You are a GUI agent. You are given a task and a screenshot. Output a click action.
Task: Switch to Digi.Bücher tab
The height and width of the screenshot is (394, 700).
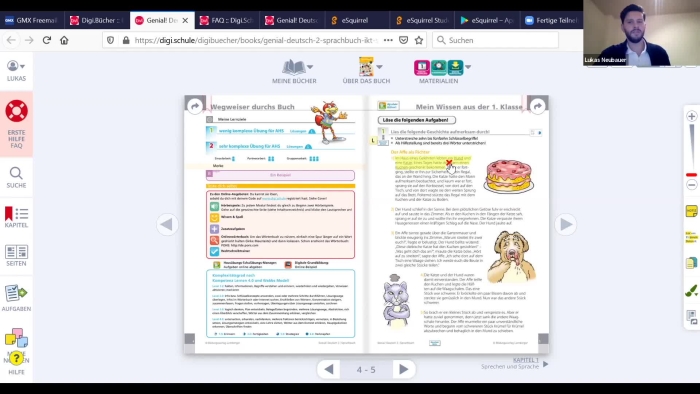(x=97, y=20)
